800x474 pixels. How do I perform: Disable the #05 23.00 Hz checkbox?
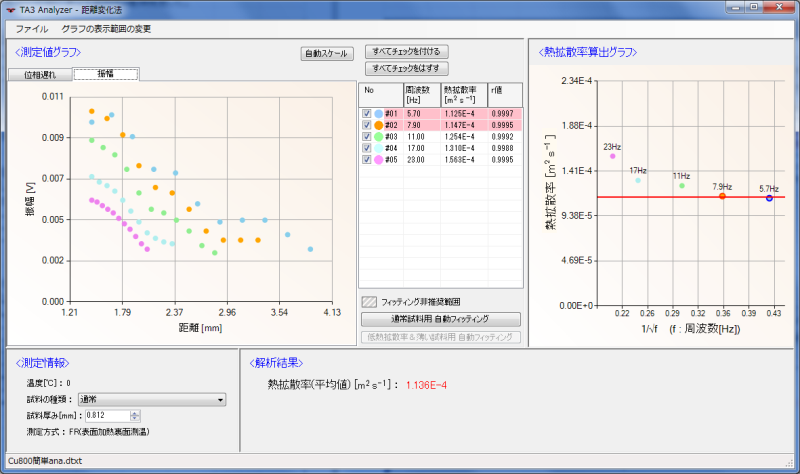click(x=366, y=159)
